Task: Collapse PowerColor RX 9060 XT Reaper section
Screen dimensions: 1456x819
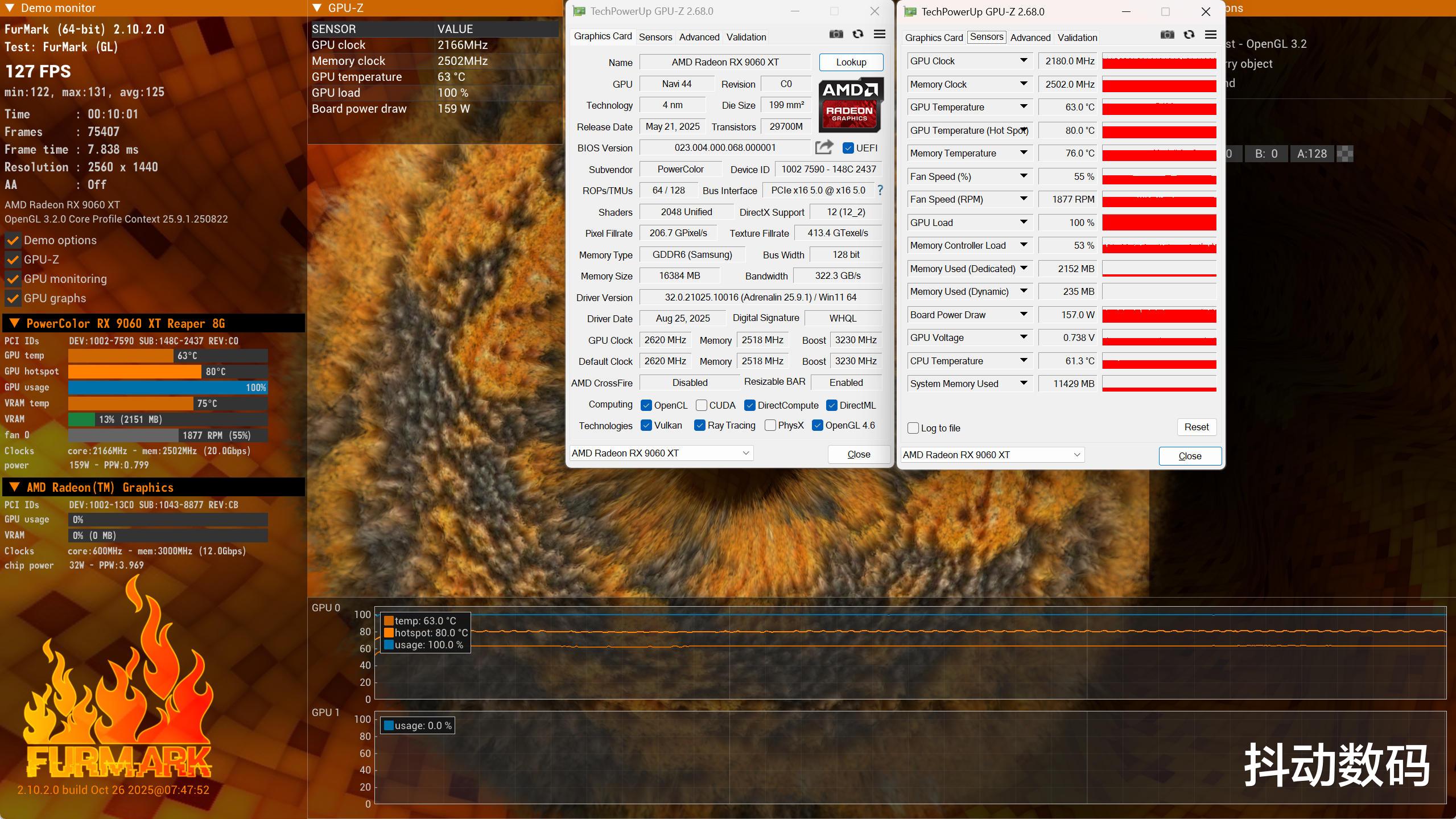Action: pyautogui.click(x=14, y=323)
